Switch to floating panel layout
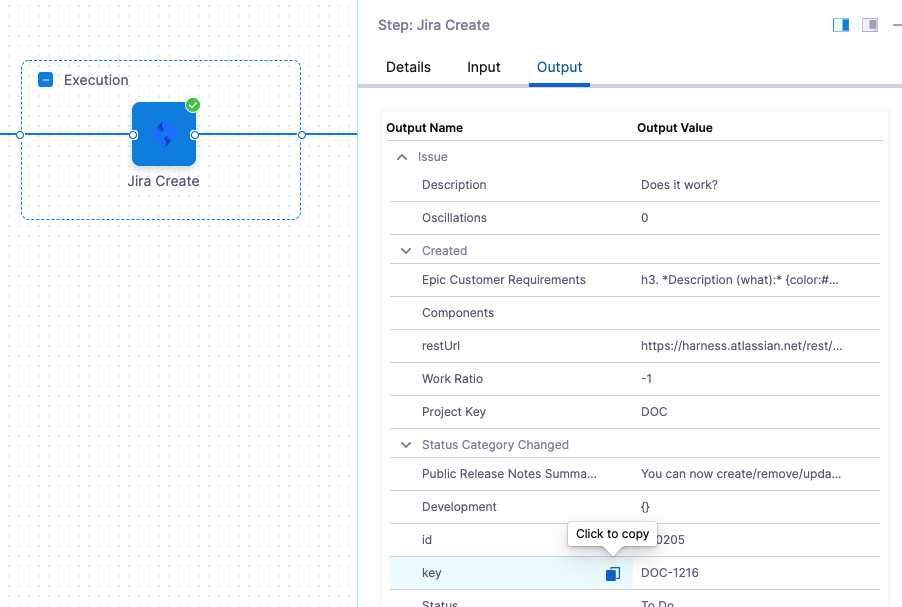 point(870,25)
